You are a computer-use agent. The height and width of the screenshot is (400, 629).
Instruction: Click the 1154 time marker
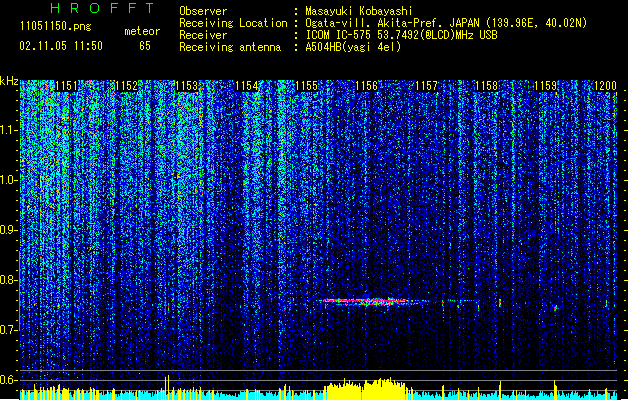click(246, 86)
